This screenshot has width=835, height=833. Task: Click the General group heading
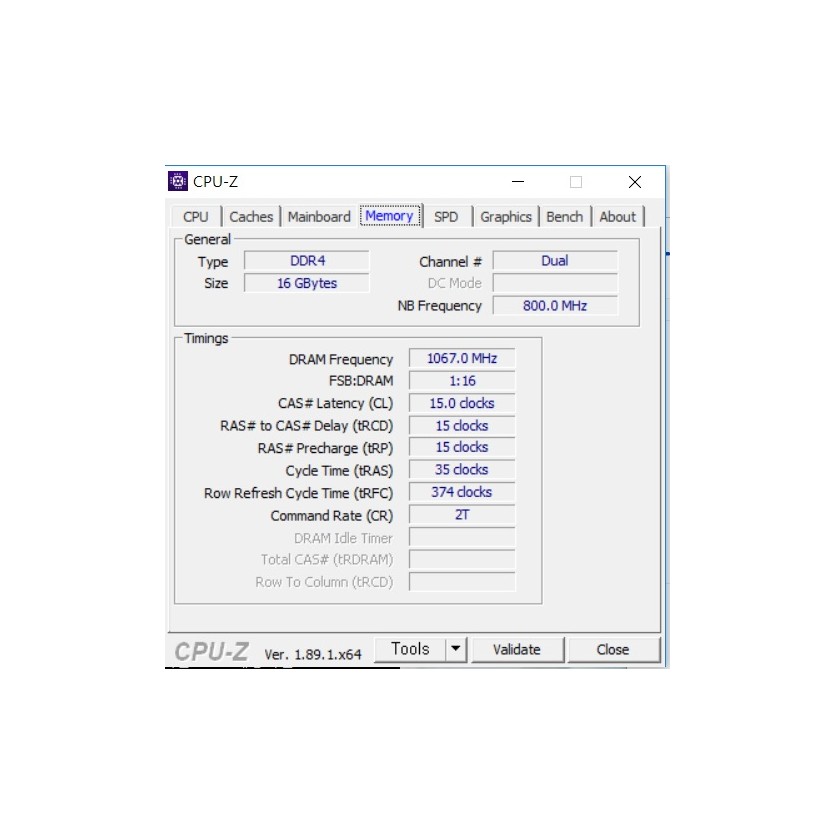[207, 239]
